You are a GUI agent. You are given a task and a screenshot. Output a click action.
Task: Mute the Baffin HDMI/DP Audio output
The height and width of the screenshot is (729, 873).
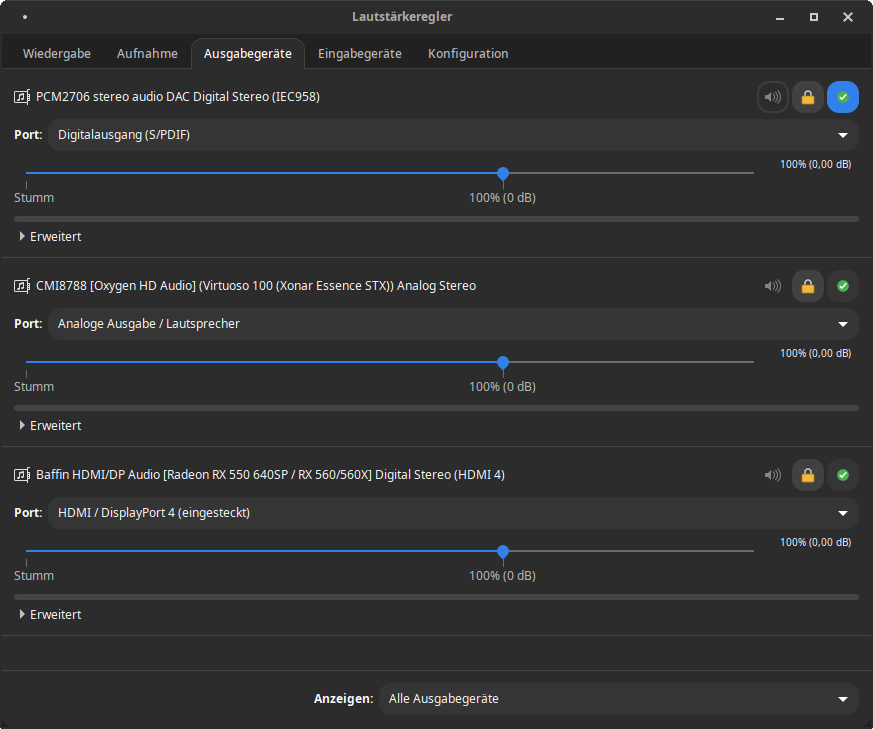point(773,474)
